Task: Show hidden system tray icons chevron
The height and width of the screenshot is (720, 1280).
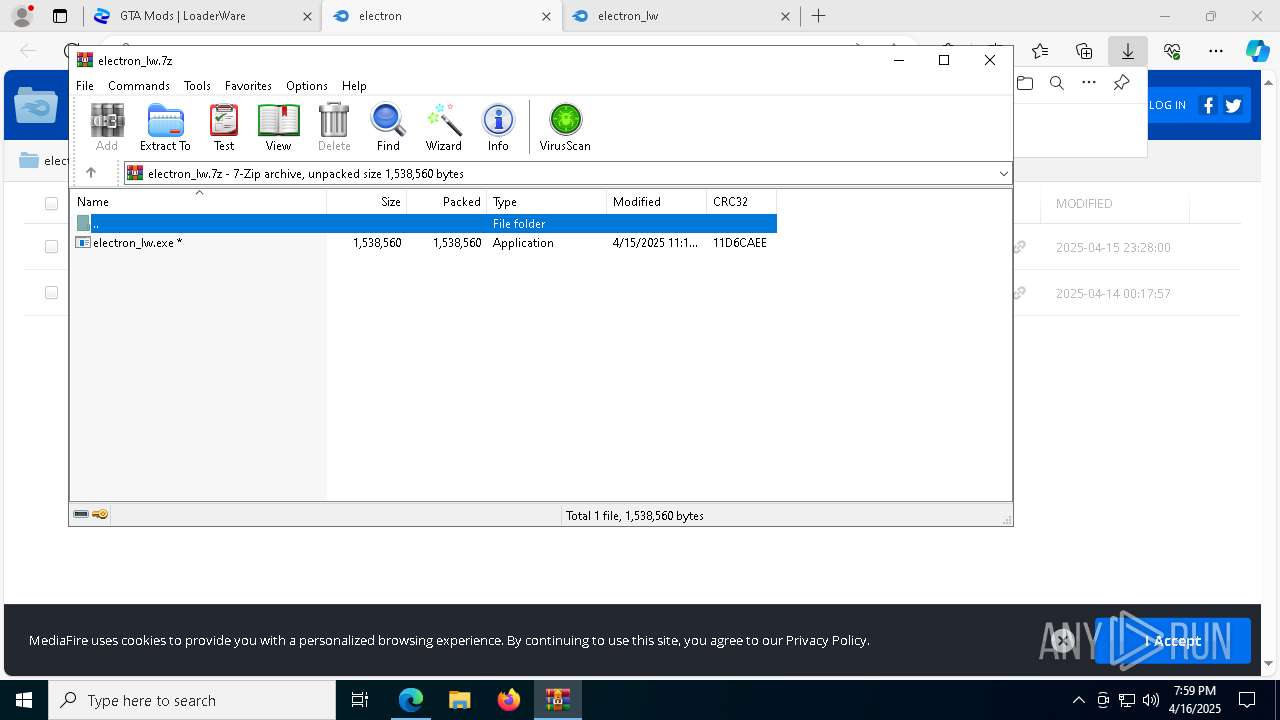Action: [x=1078, y=700]
